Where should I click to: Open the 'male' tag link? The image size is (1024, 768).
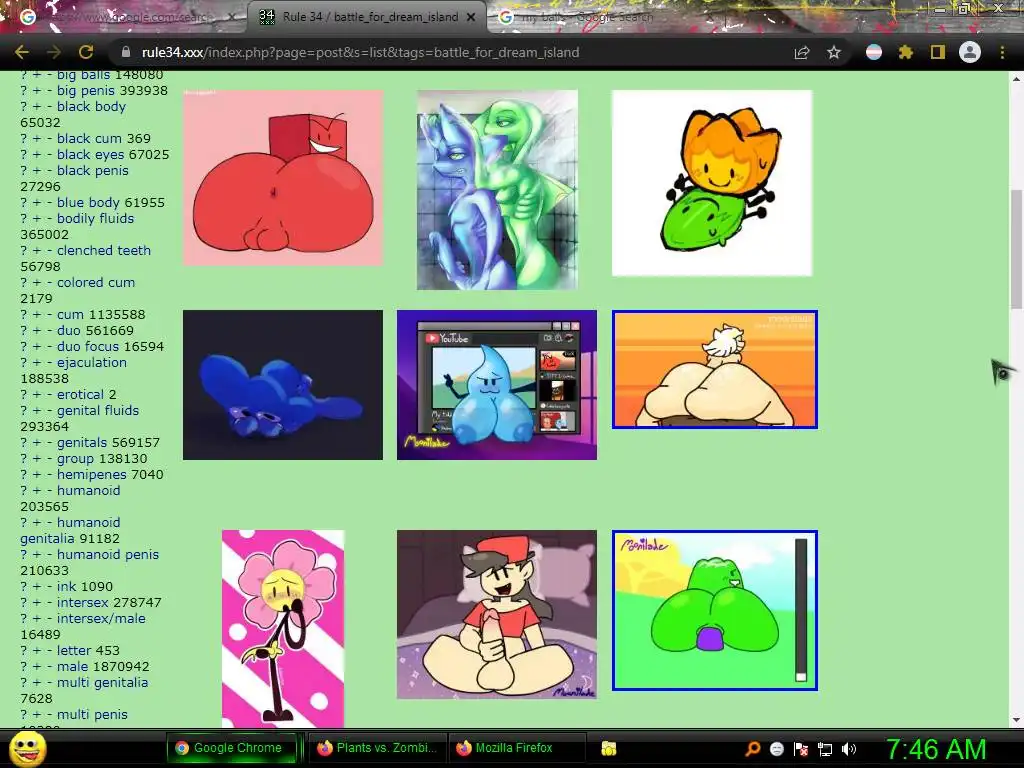coord(72,667)
